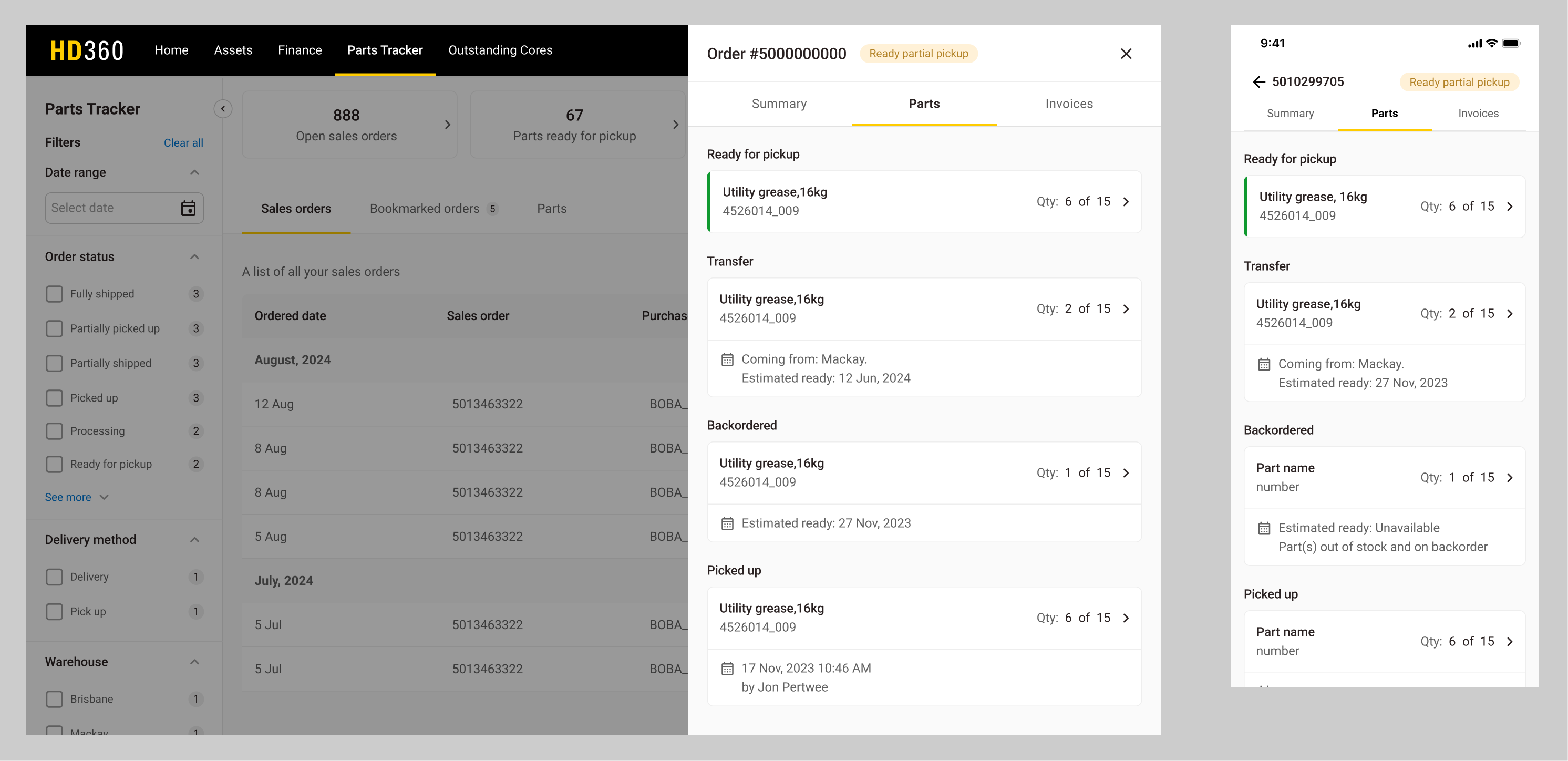Open the calendar icon in the date field
This screenshot has width=1568, height=761.
[189, 208]
